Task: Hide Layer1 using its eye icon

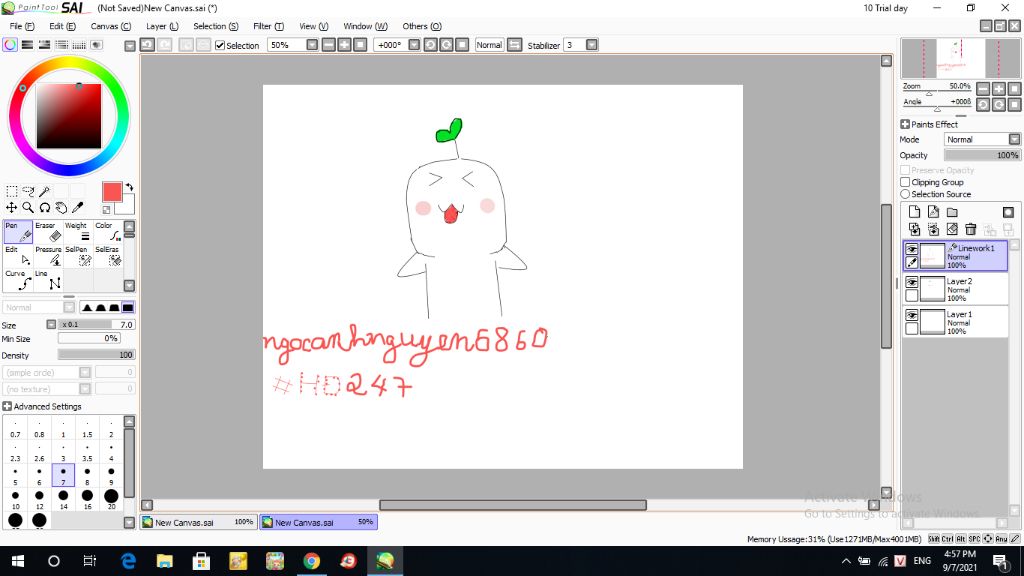Action: click(912, 315)
